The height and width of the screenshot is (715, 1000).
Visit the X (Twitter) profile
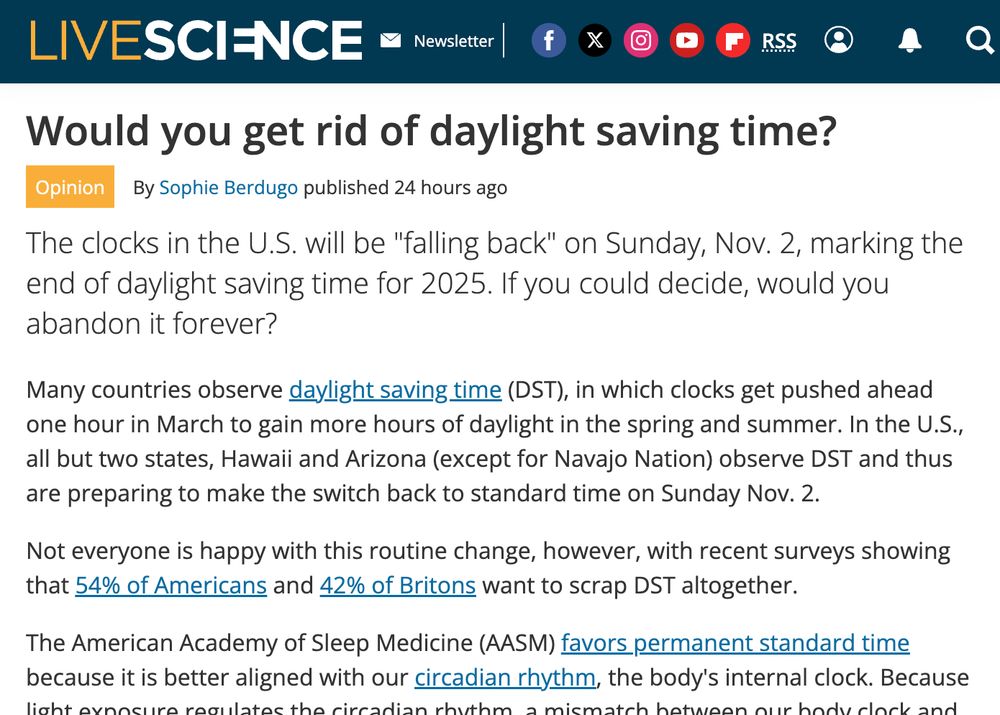pyautogui.click(x=595, y=40)
